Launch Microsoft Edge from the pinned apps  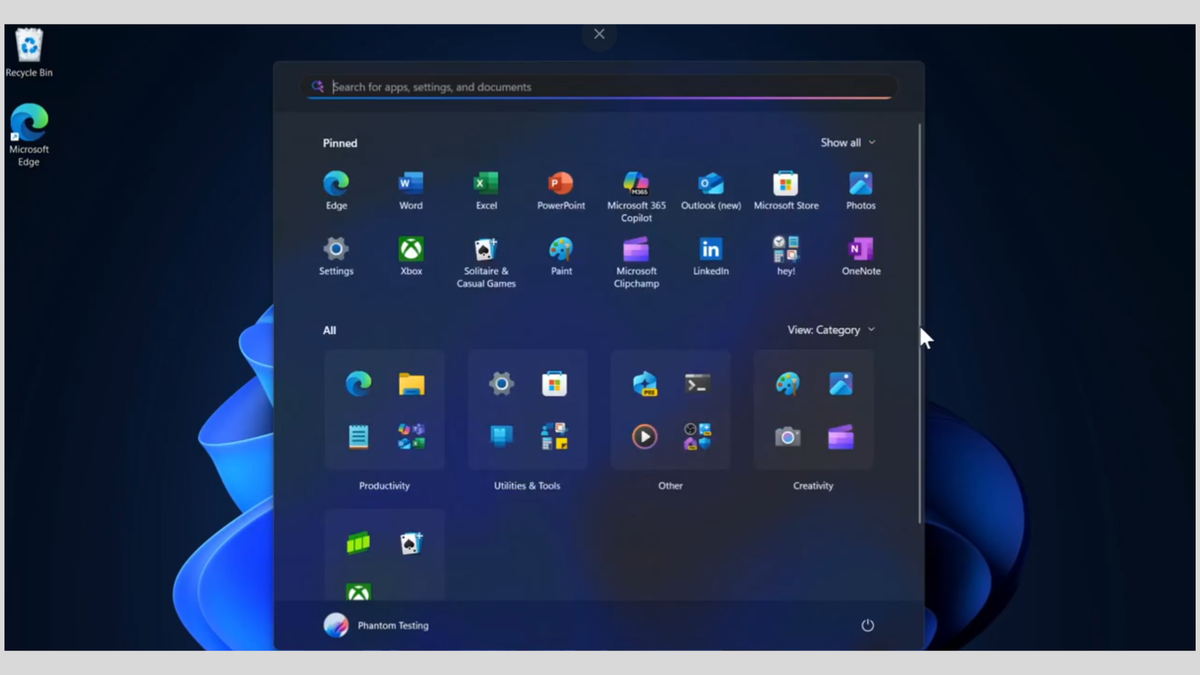tap(336, 185)
